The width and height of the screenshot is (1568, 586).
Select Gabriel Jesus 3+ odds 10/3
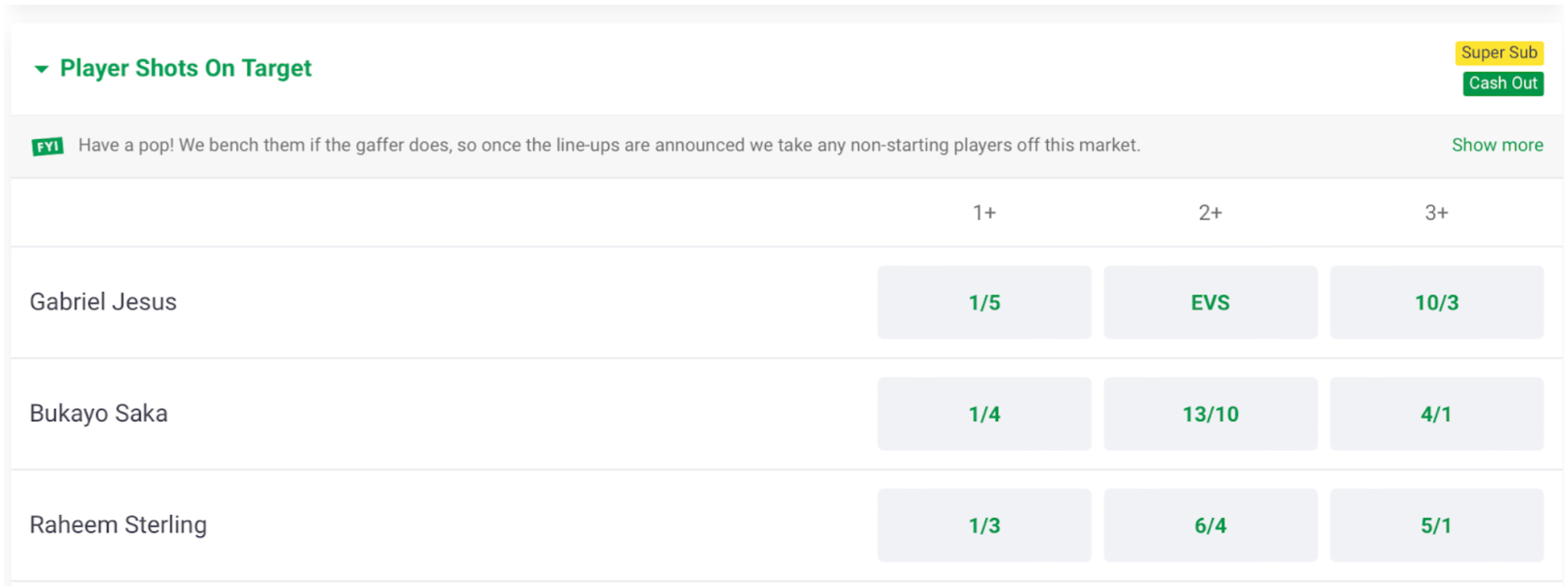pos(1436,302)
